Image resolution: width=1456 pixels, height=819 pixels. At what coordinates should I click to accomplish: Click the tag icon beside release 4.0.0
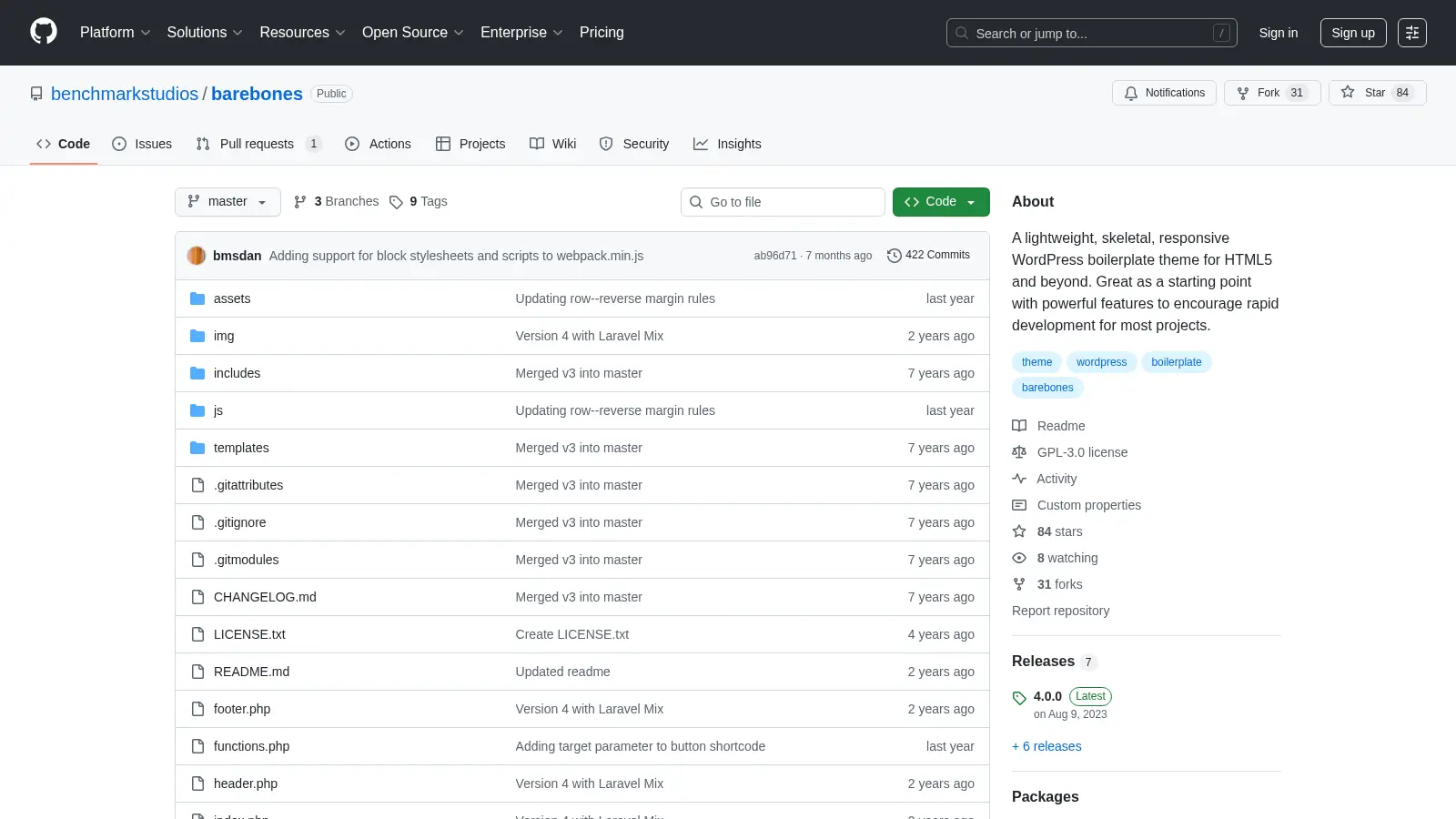coord(1019,698)
